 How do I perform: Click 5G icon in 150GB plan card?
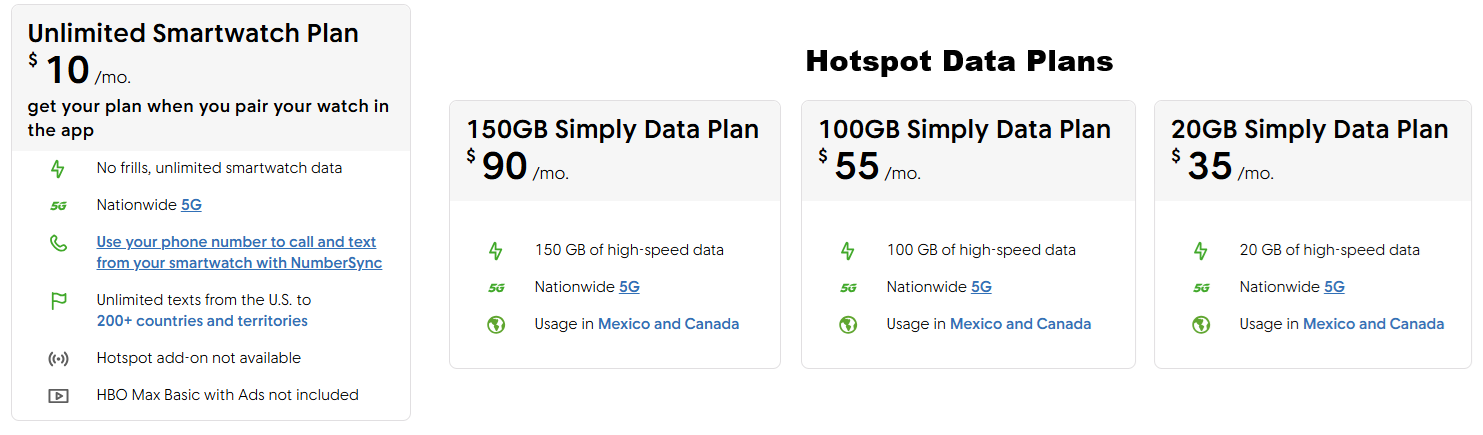point(496,288)
